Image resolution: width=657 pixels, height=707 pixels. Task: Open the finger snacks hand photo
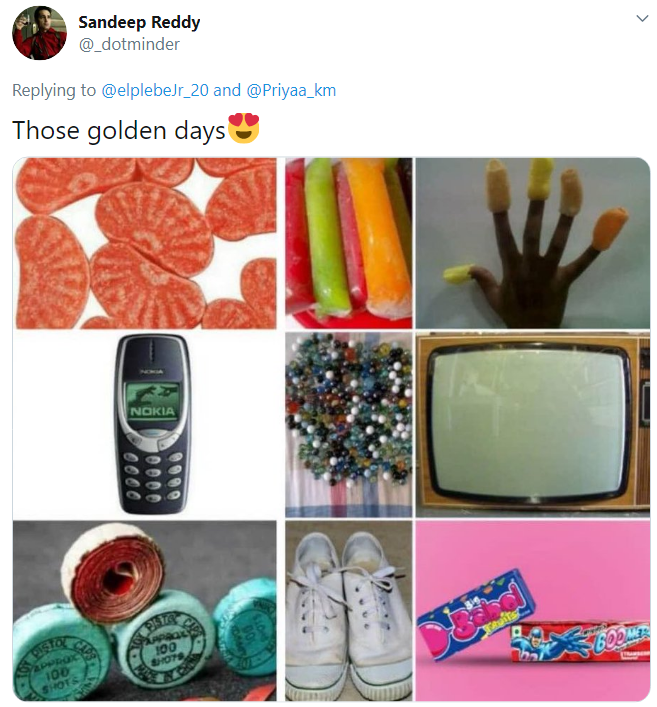[533, 243]
